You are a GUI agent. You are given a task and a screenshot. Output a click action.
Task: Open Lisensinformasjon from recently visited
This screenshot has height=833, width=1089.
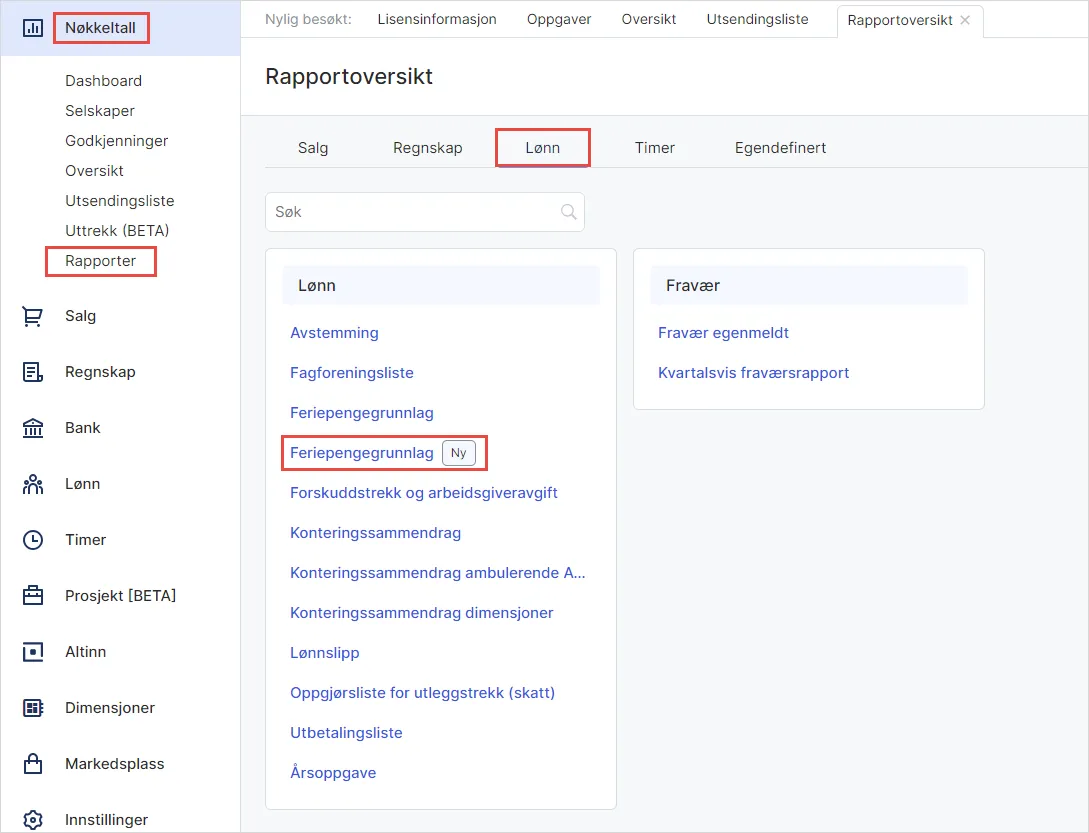[x=437, y=17]
